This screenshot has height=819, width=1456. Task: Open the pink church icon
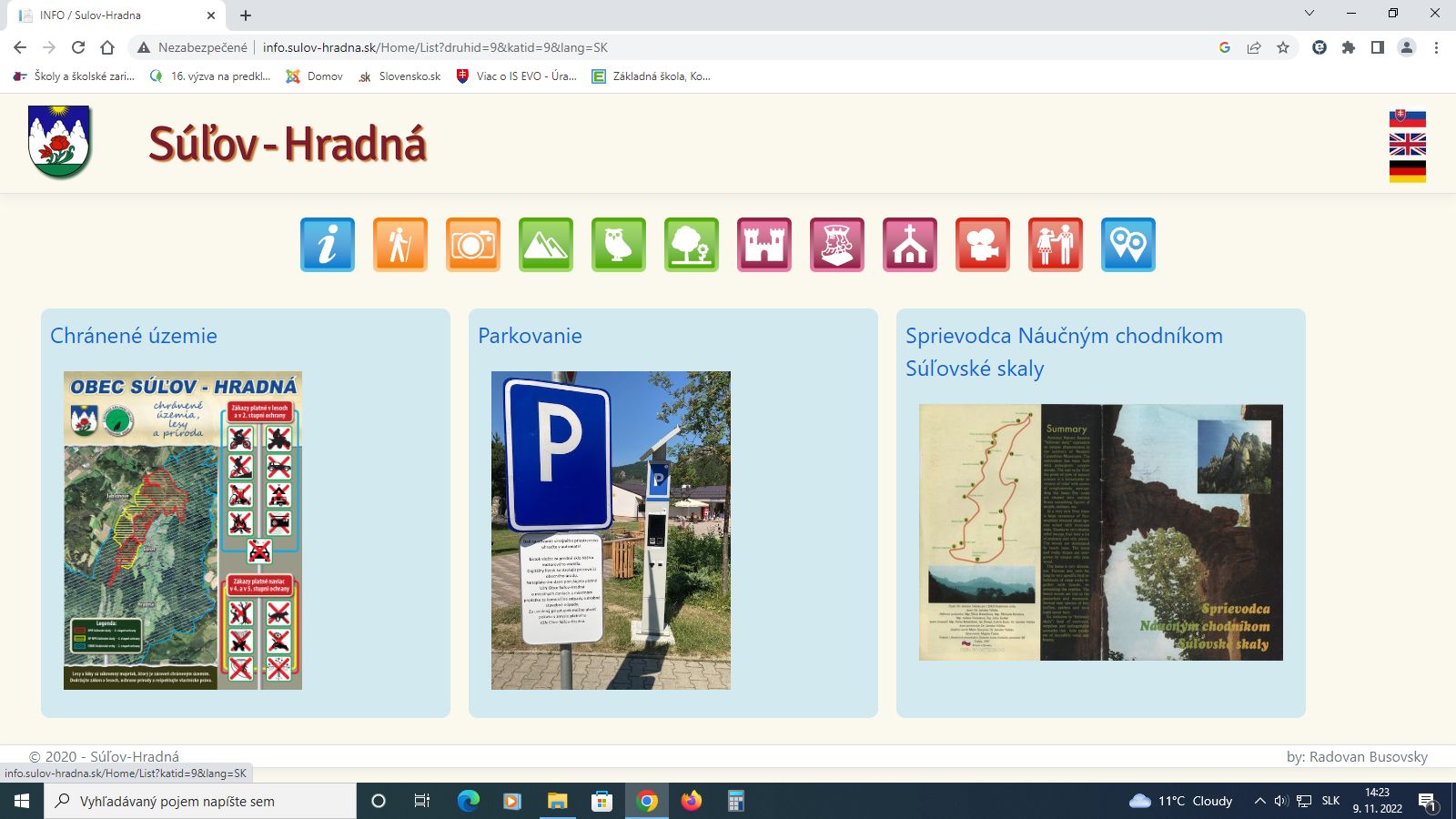click(910, 245)
